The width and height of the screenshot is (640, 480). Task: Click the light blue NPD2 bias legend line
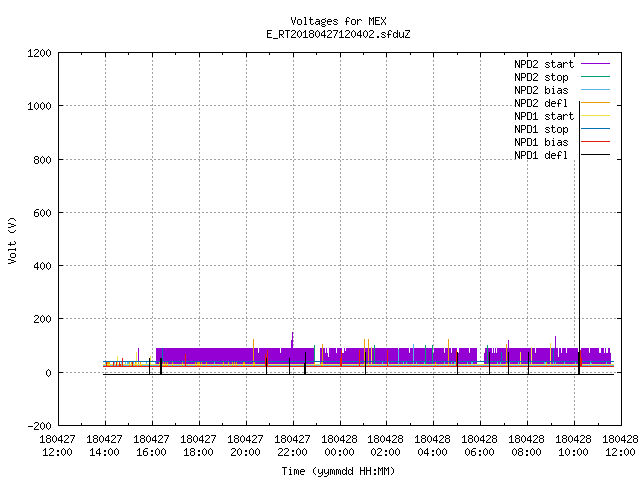coord(595,90)
